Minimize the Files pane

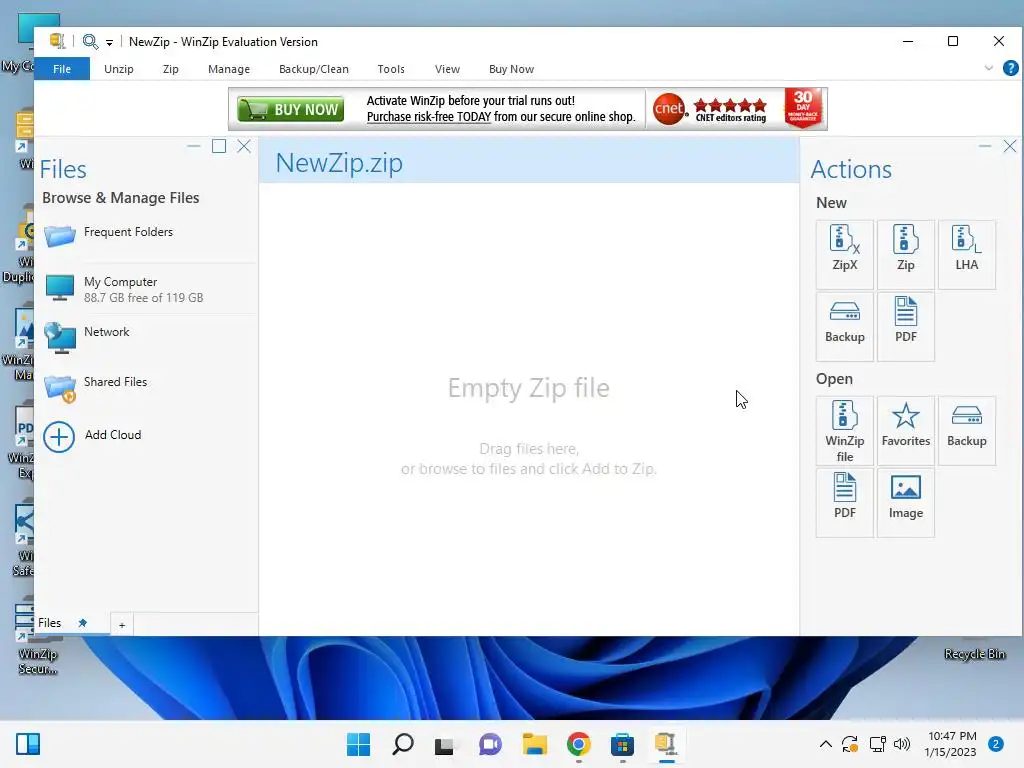pyautogui.click(x=193, y=146)
